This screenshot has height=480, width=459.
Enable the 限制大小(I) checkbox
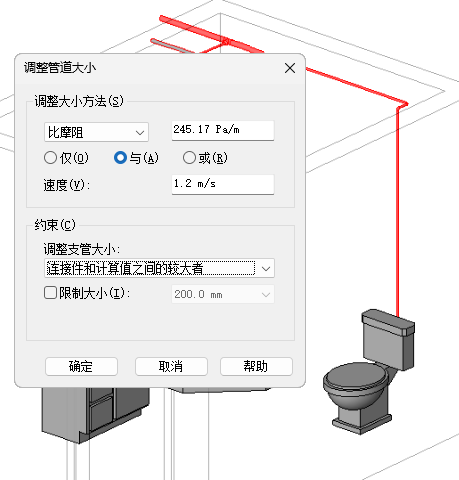point(50,293)
